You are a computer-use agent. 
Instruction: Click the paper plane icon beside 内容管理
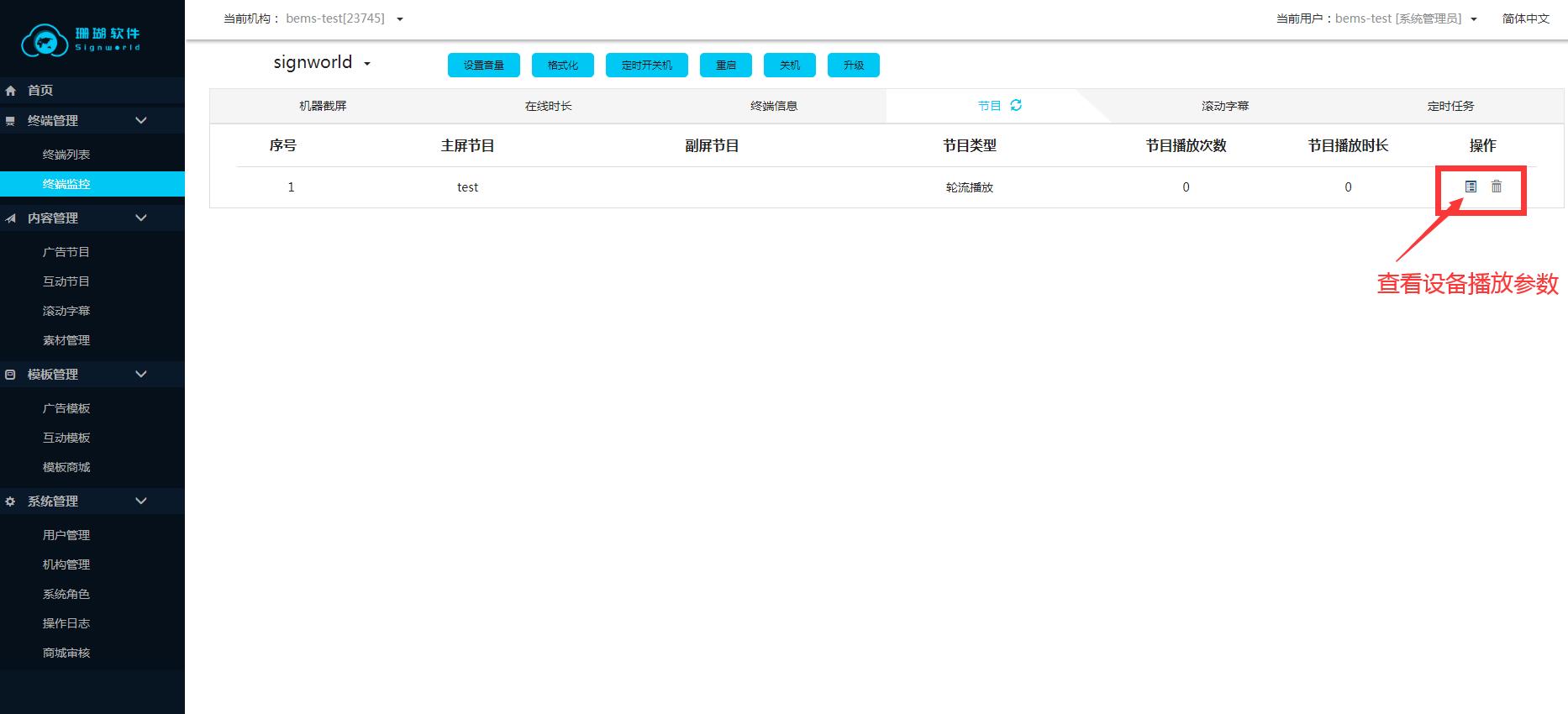[x=11, y=218]
